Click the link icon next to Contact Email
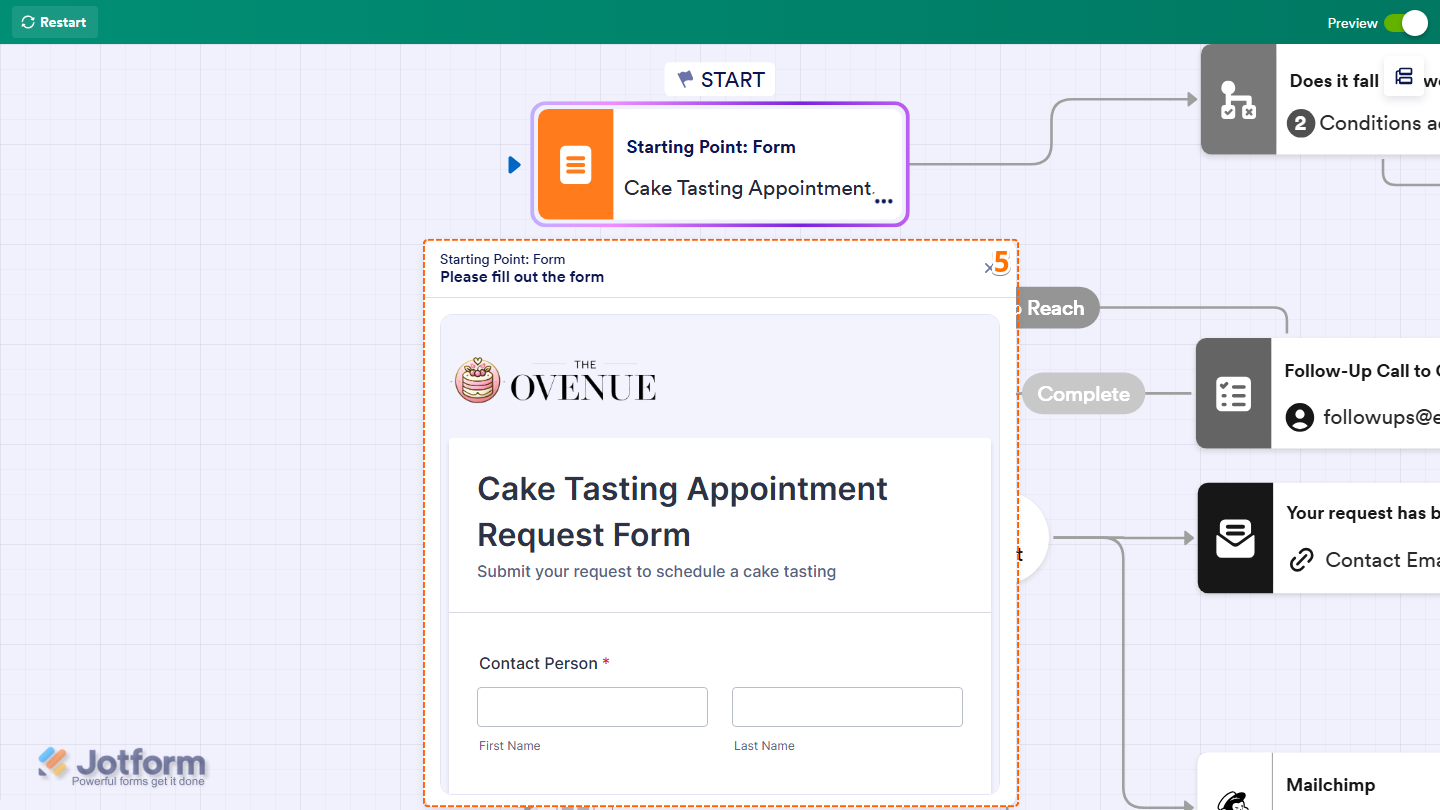Viewport: 1440px width, 810px height. 1300,560
